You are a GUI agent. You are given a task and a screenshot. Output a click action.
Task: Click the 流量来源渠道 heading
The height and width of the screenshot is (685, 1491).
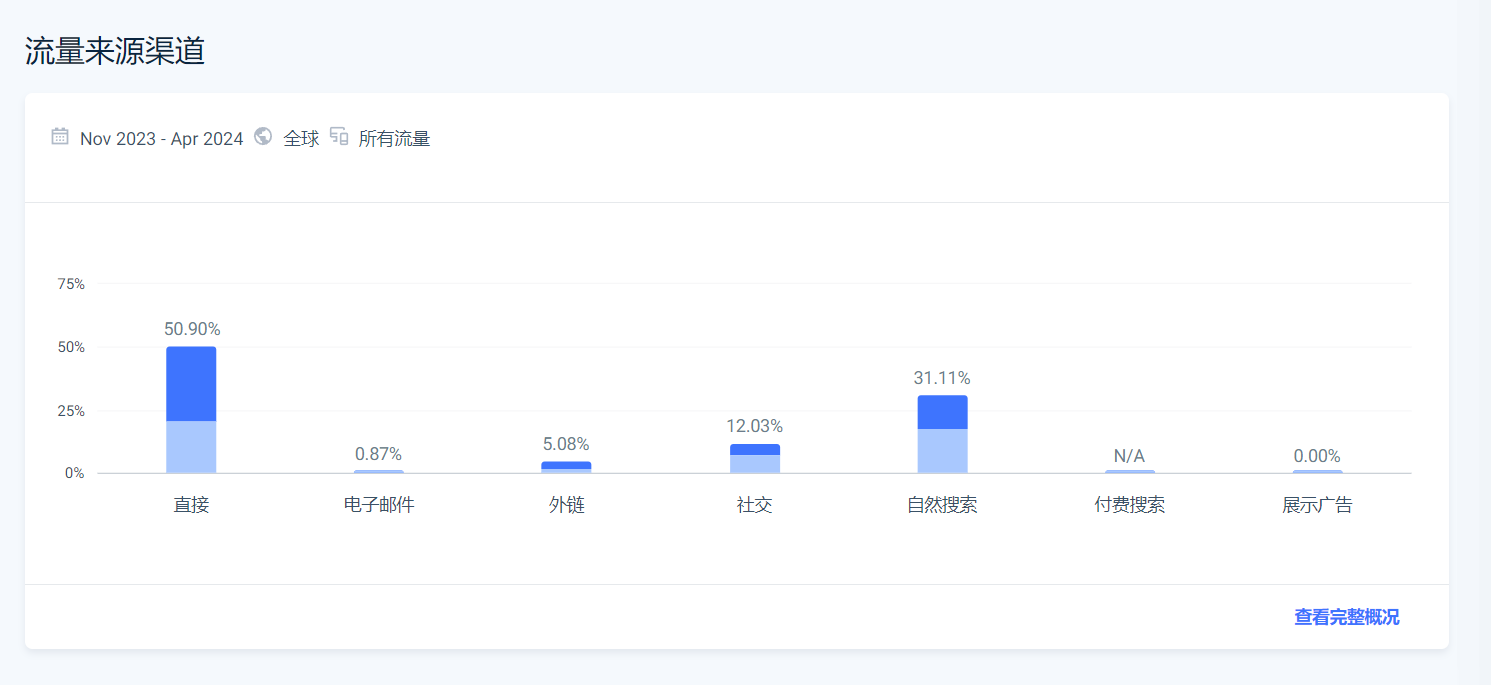115,51
